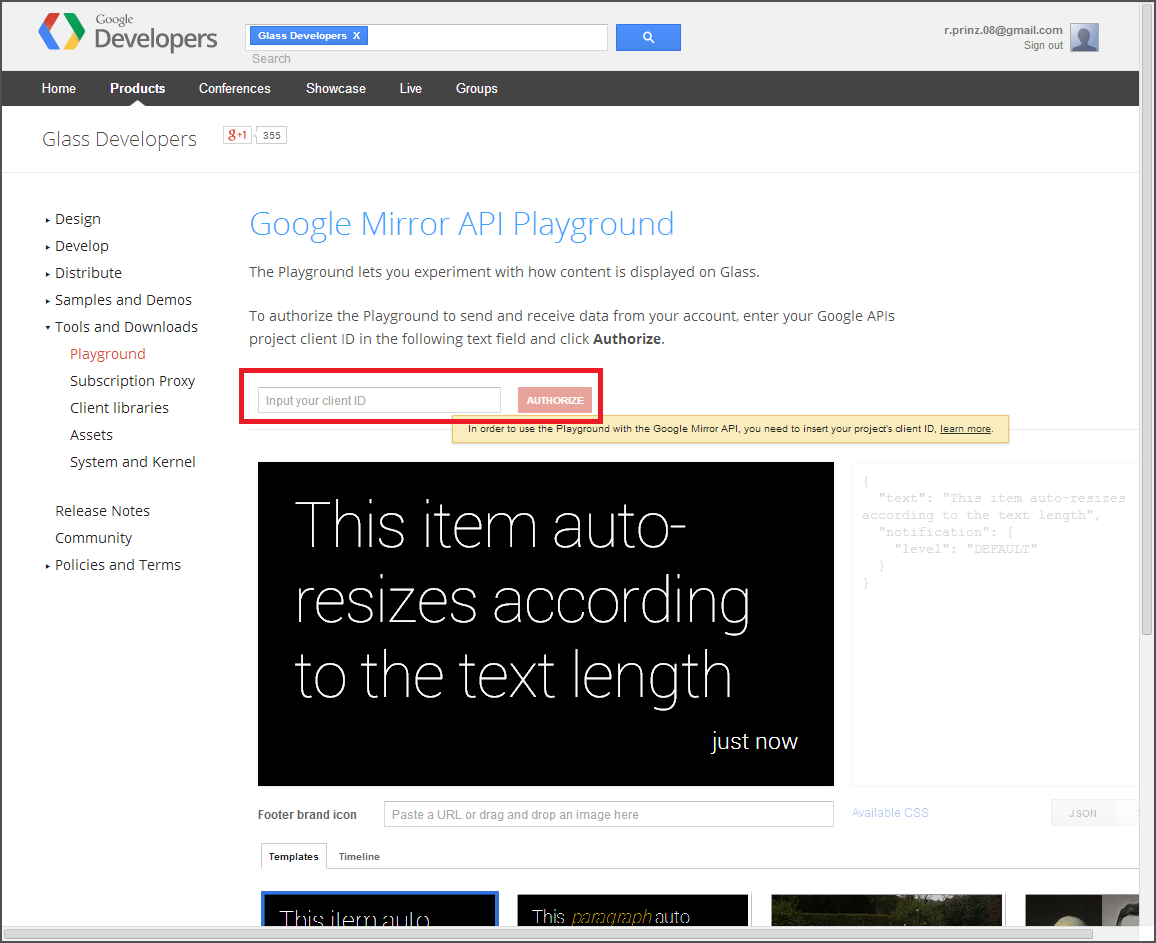Click the JSON code editor area
The height and width of the screenshot is (943, 1156).
(x=995, y=624)
